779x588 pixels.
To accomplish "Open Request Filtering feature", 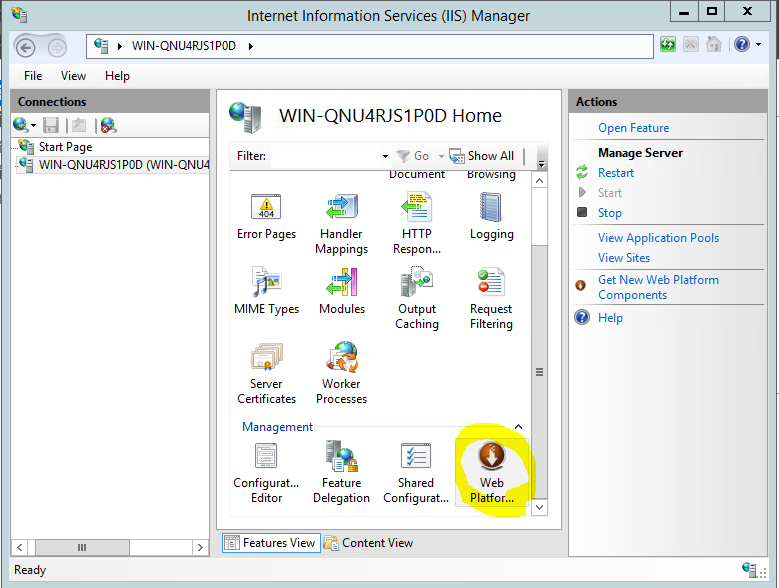I will (491, 299).
